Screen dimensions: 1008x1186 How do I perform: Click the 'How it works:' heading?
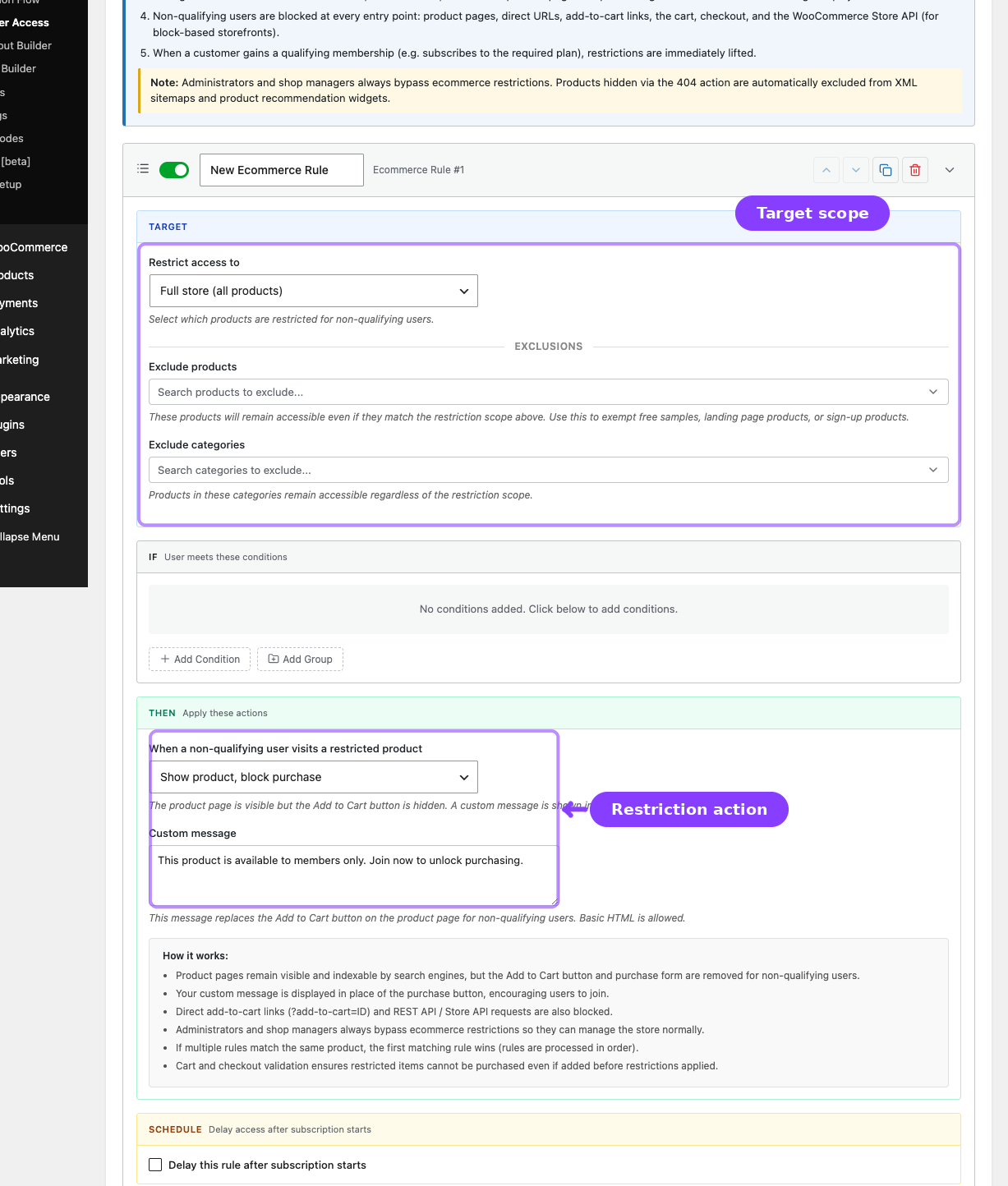click(196, 956)
